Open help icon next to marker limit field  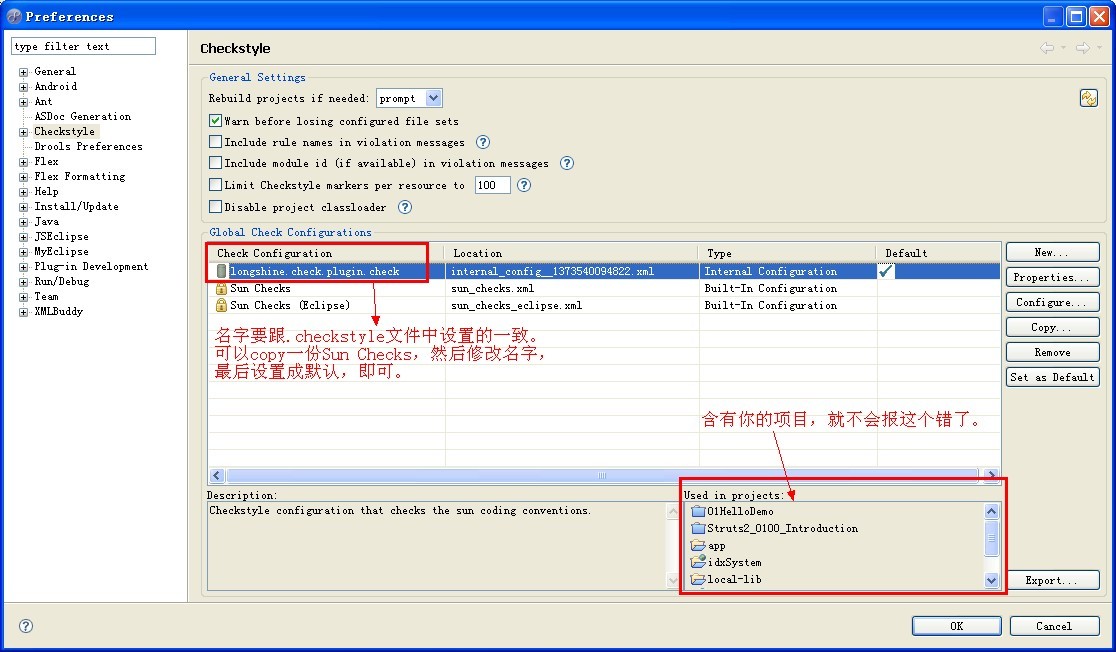[524, 185]
